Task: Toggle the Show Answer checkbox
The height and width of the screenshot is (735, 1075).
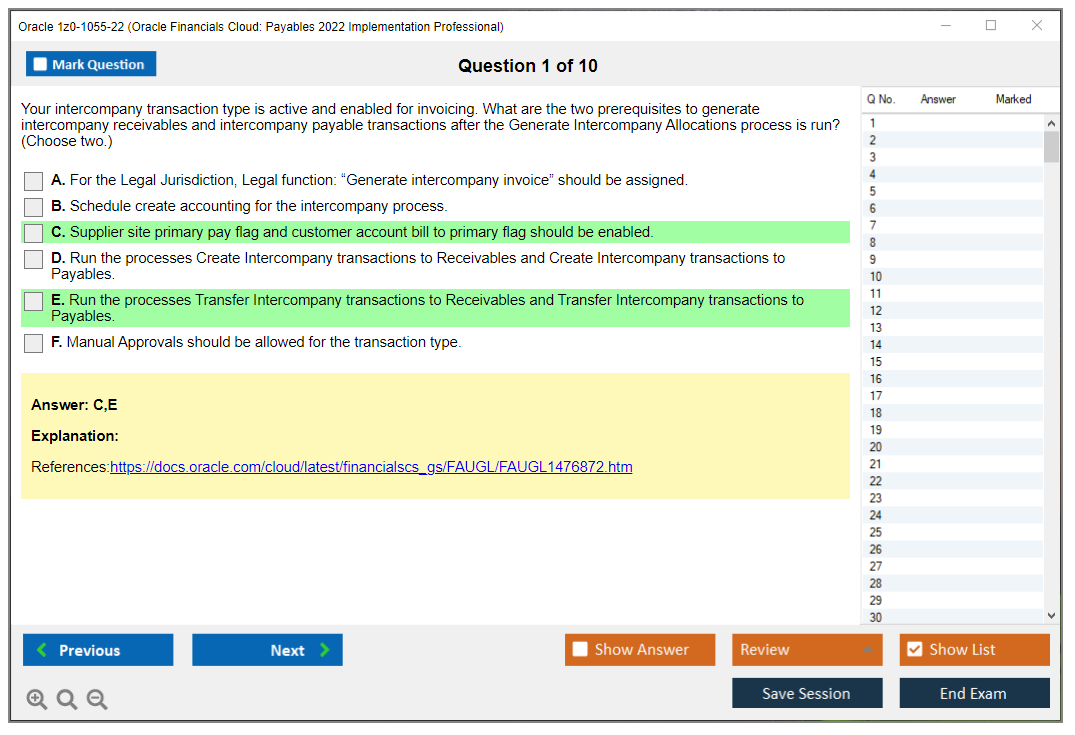Action: (581, 650)
